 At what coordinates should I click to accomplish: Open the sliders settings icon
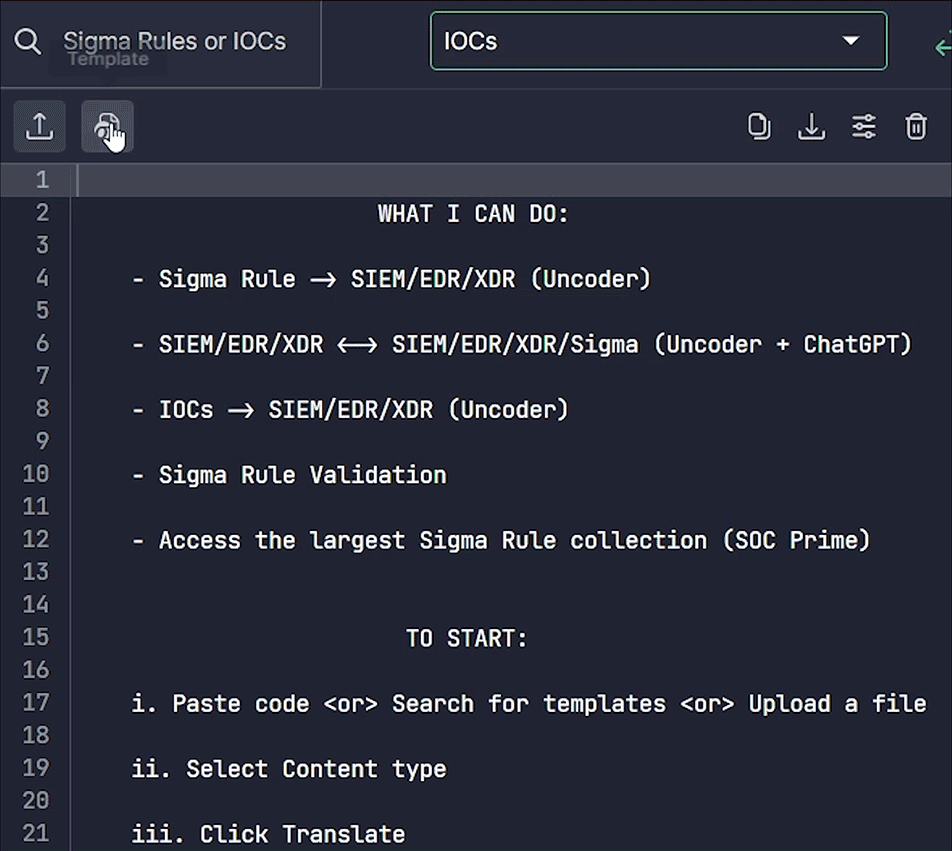coord(864,127)
